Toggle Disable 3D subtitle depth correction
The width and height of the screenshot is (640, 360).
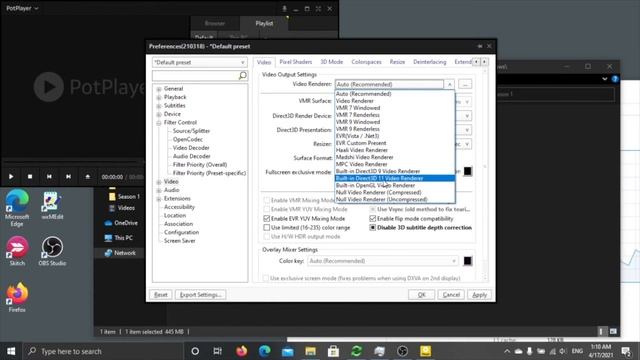tap(373, 227)
